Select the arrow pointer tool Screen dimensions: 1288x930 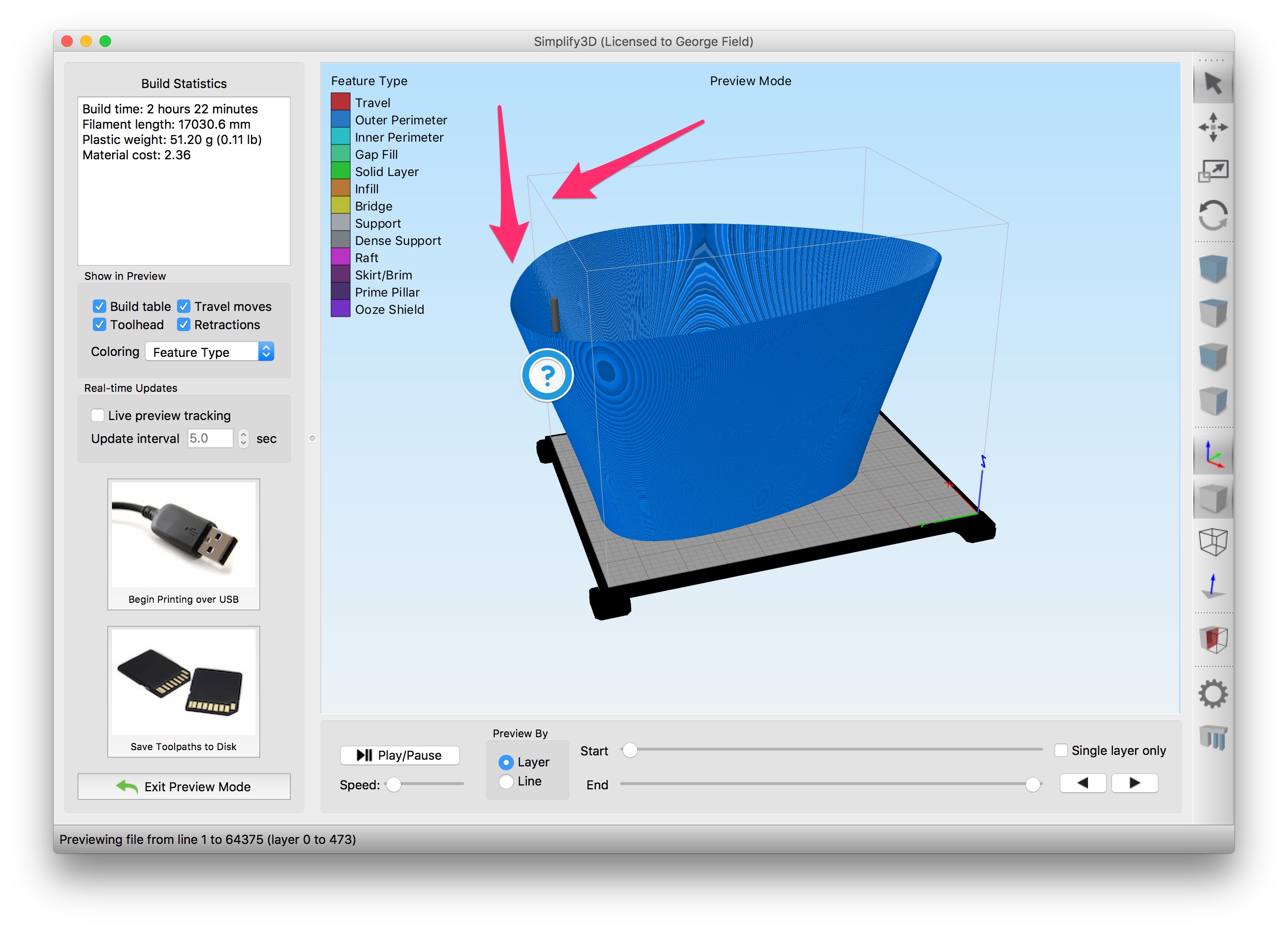(x=1212, y=84)
